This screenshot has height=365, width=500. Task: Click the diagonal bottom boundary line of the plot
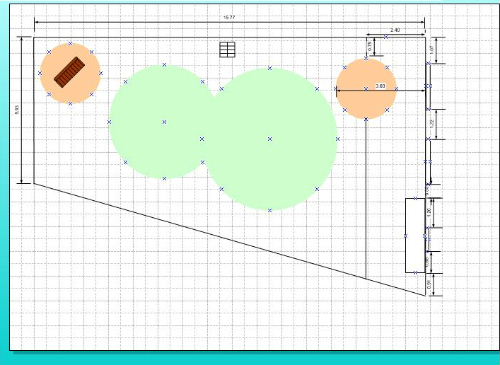tap(229, 239)
